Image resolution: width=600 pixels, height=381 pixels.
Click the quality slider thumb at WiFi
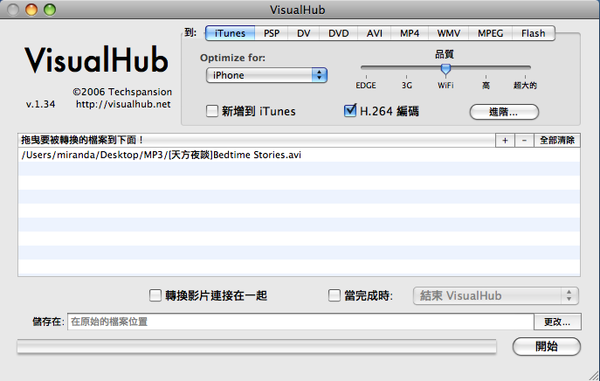click(x=445, y=69)
